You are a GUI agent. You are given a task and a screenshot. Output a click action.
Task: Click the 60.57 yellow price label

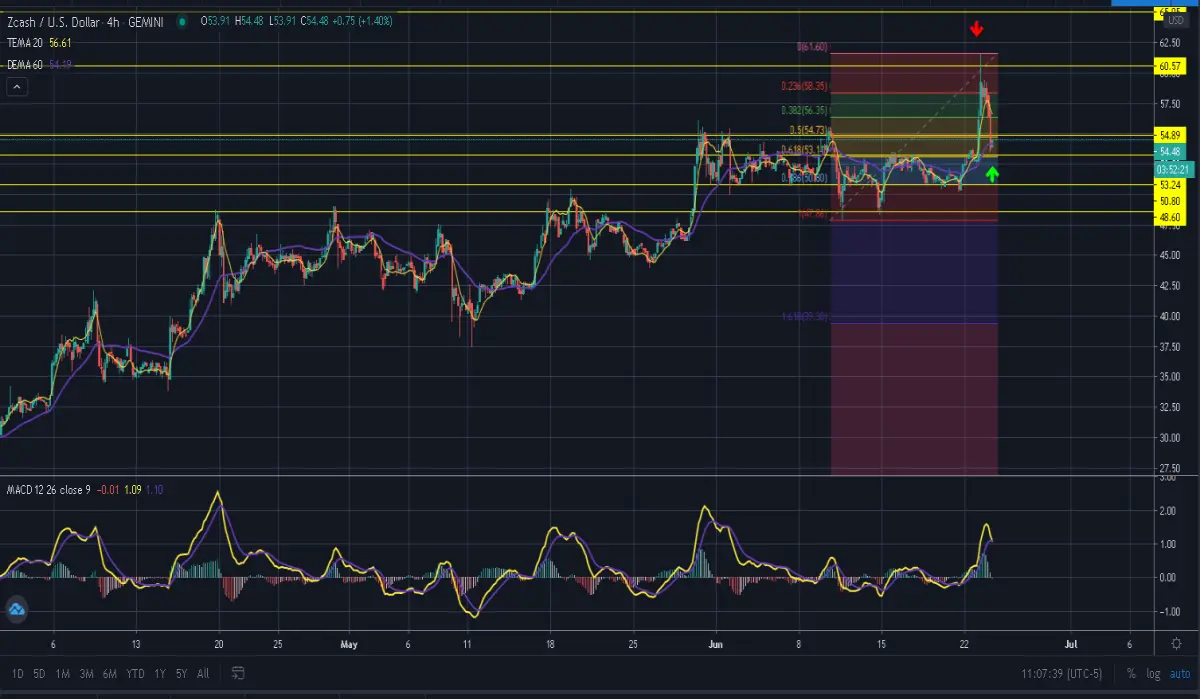pyautogui.click(x=1170, y=66)
